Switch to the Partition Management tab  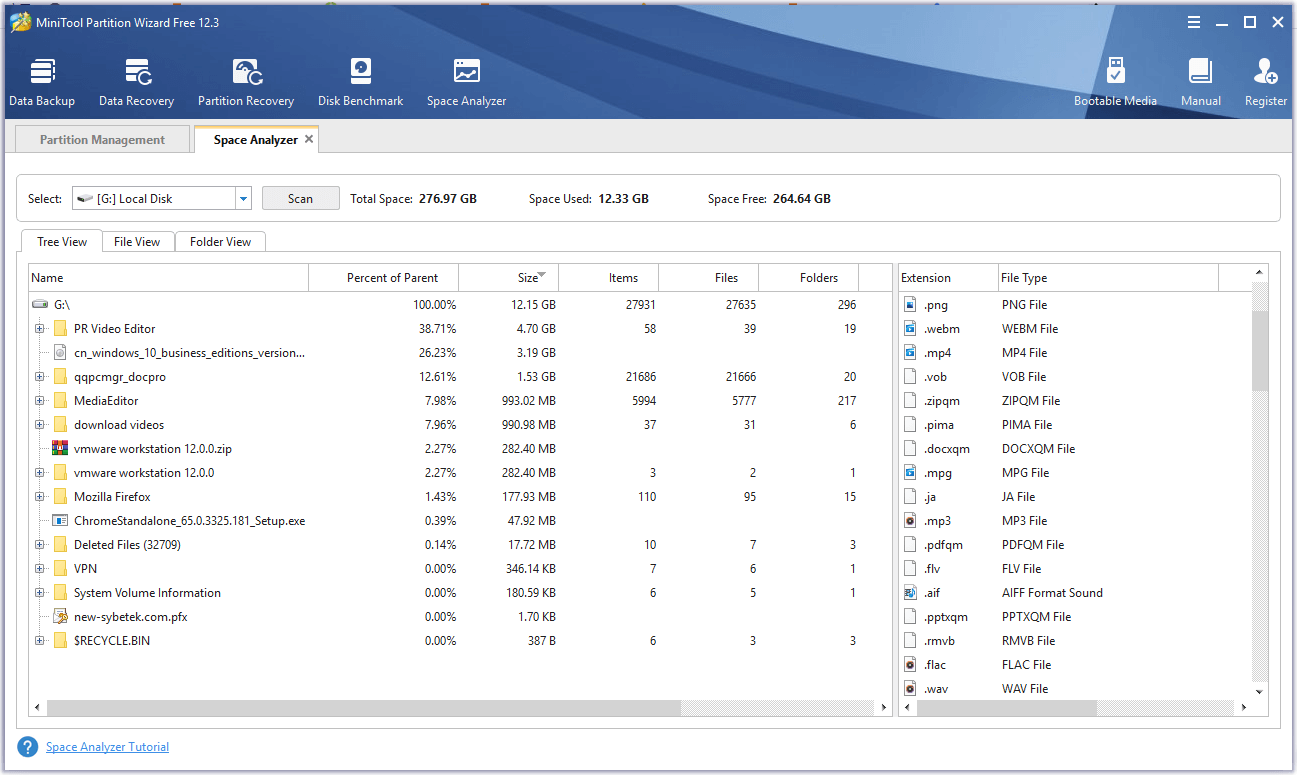coord(101,139)
